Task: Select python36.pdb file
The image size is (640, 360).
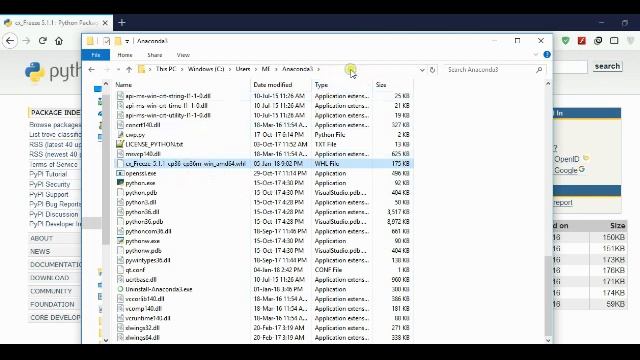Action: [144, 222]
